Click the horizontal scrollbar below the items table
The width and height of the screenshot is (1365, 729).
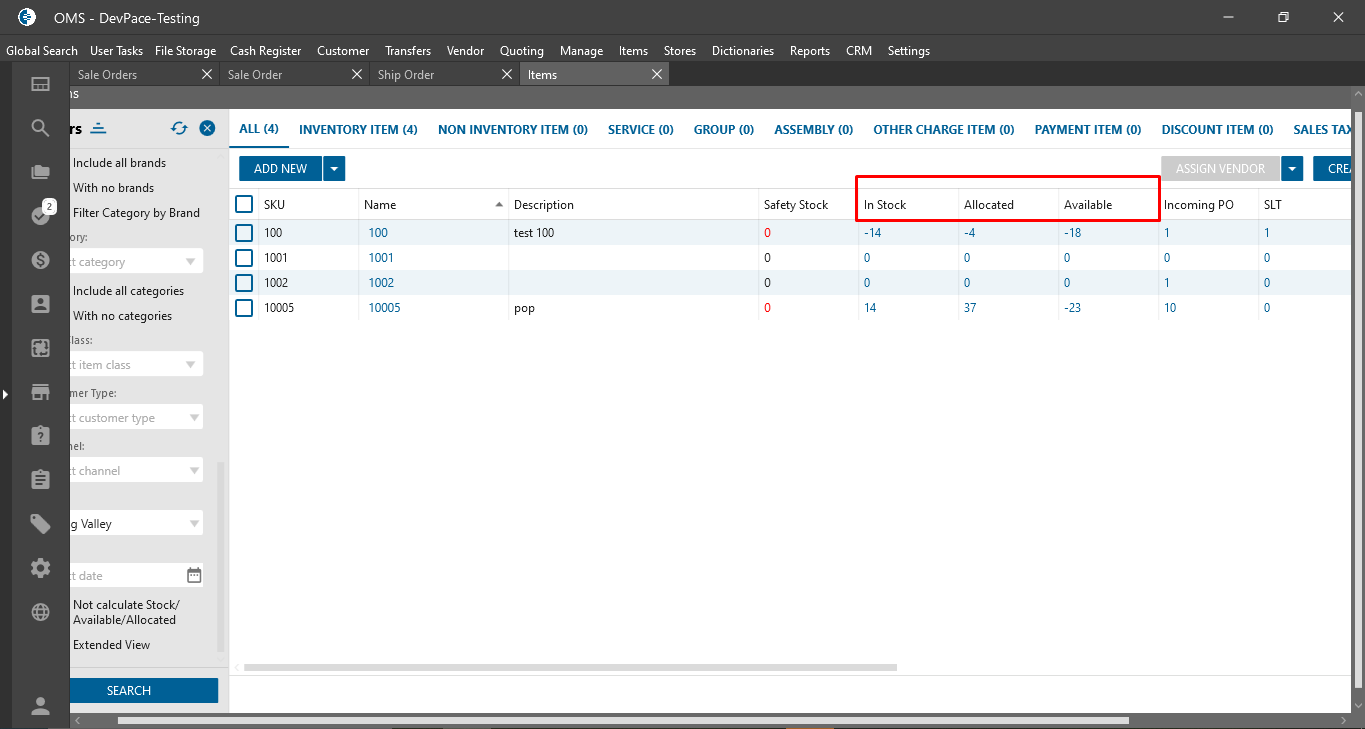click(570, 667)
